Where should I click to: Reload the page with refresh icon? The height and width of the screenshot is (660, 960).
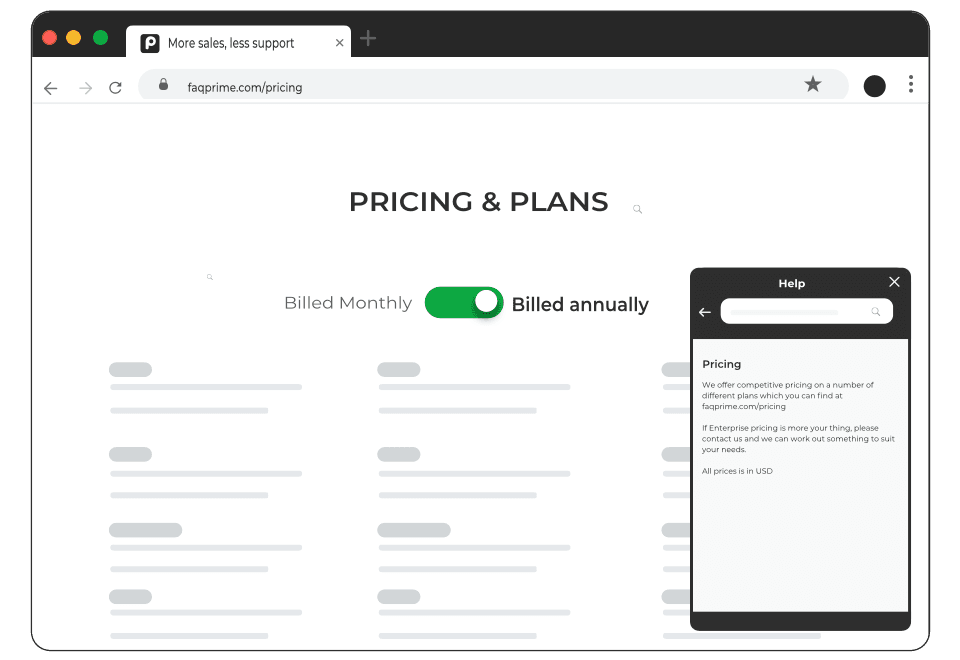[x=115, y=88]
